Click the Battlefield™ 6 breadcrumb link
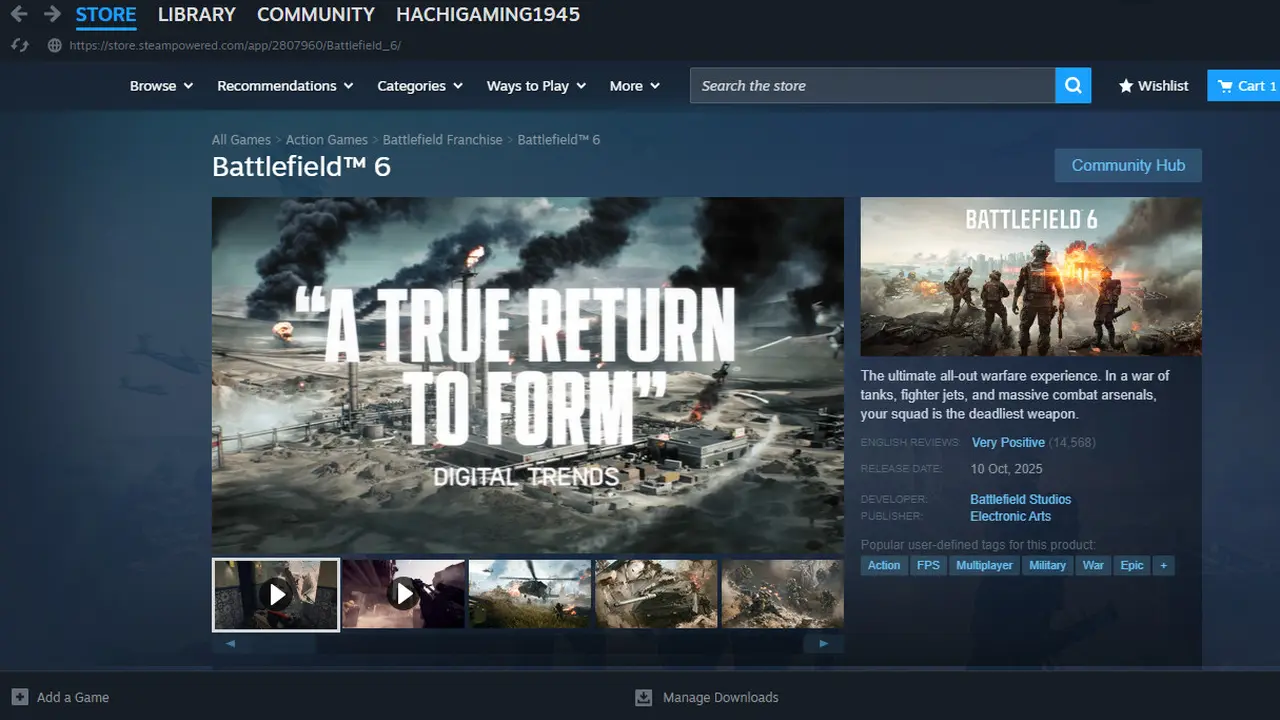1280x720 pixels. 559,140
